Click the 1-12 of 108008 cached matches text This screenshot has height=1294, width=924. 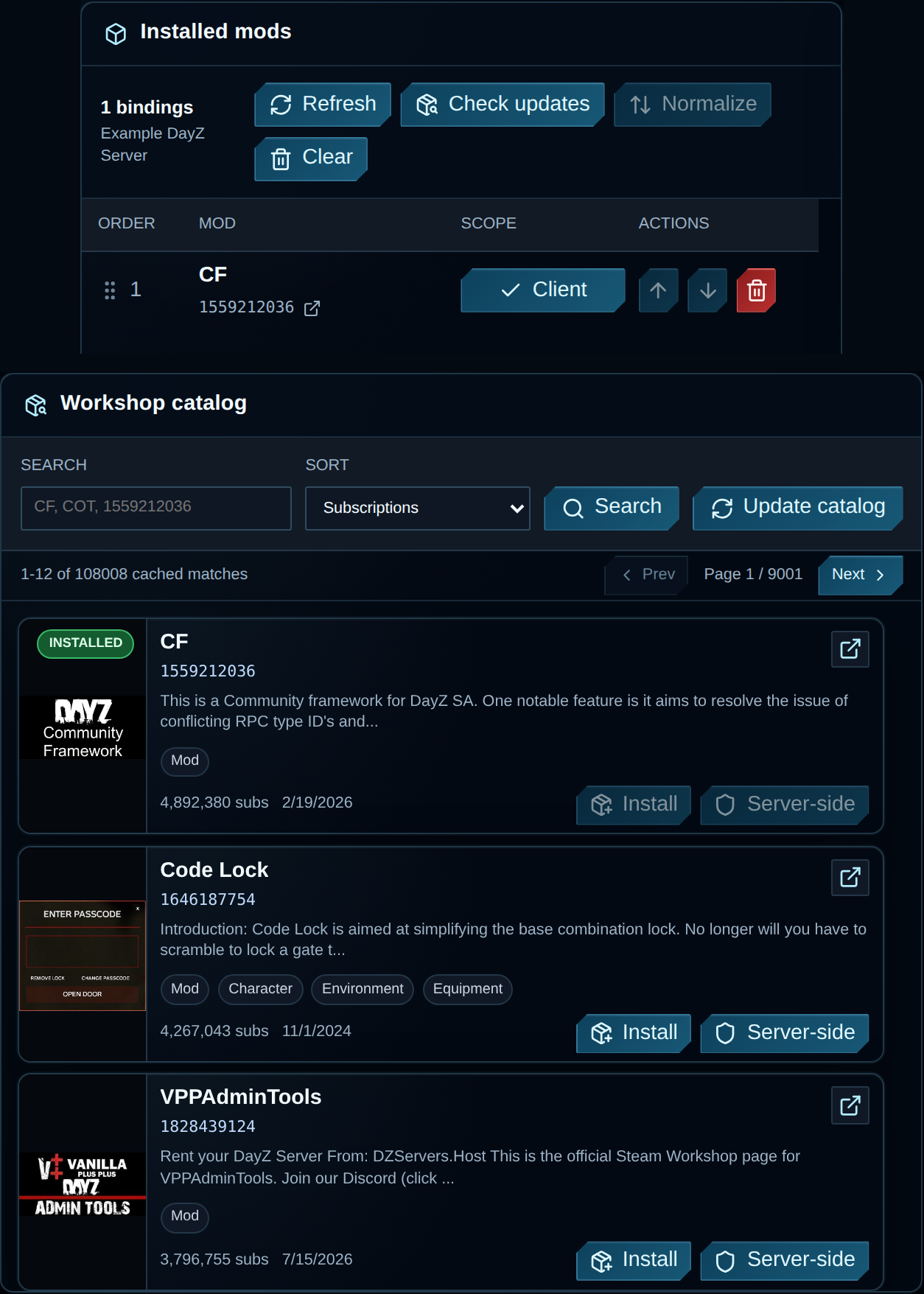point(134,574)
